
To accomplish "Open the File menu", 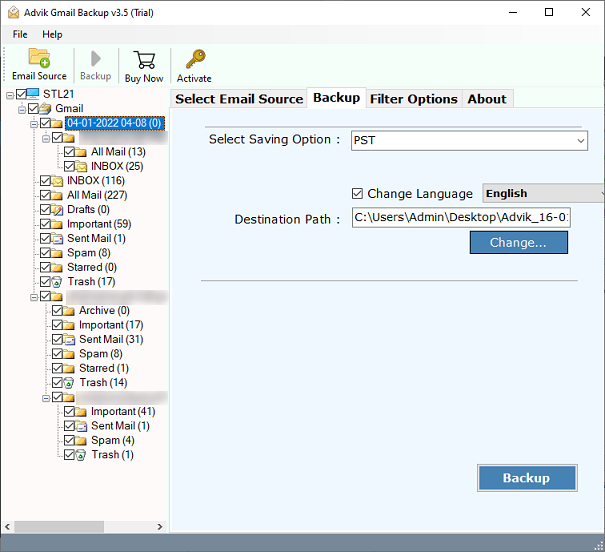I will click(x=20, y=34).
